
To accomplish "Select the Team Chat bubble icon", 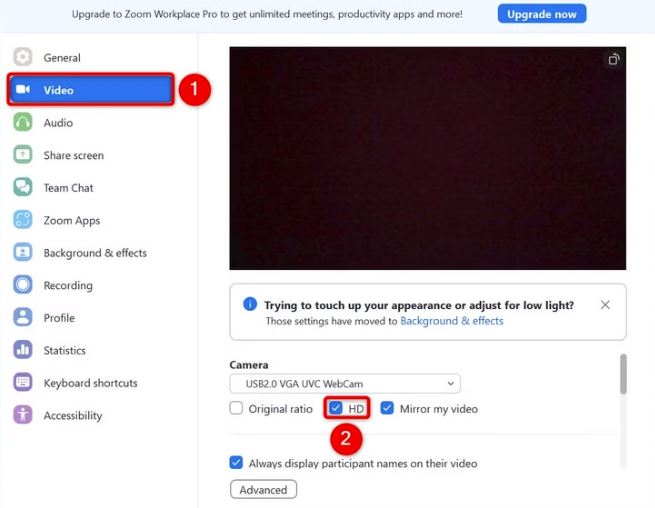I will coord(23,187).
